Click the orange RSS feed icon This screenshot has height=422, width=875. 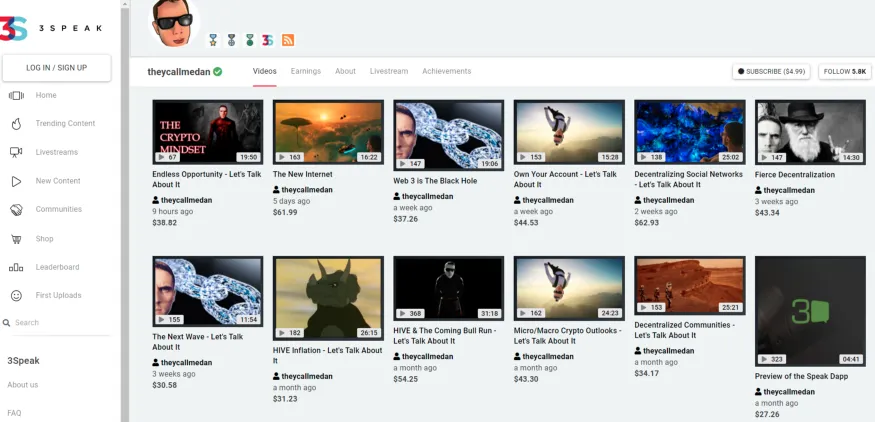coord(287,40)
